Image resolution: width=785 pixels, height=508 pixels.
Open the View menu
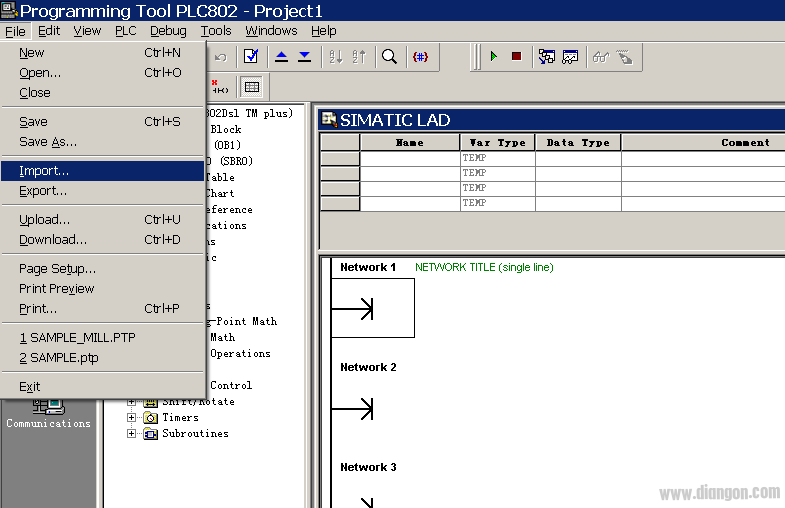(x=87, y=31)
